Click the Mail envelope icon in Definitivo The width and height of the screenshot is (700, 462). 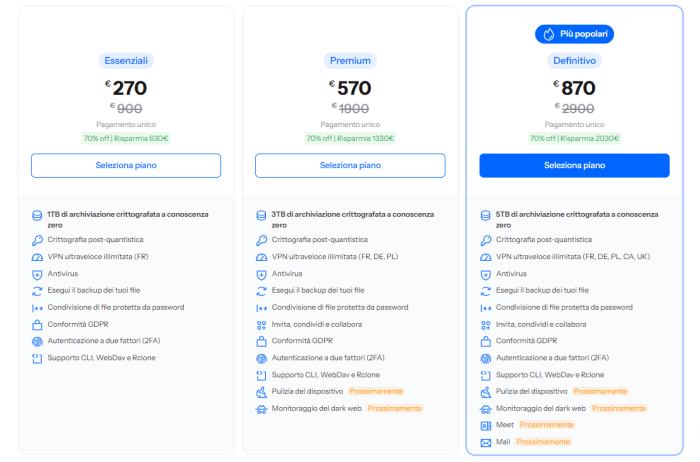click(486, 443)
